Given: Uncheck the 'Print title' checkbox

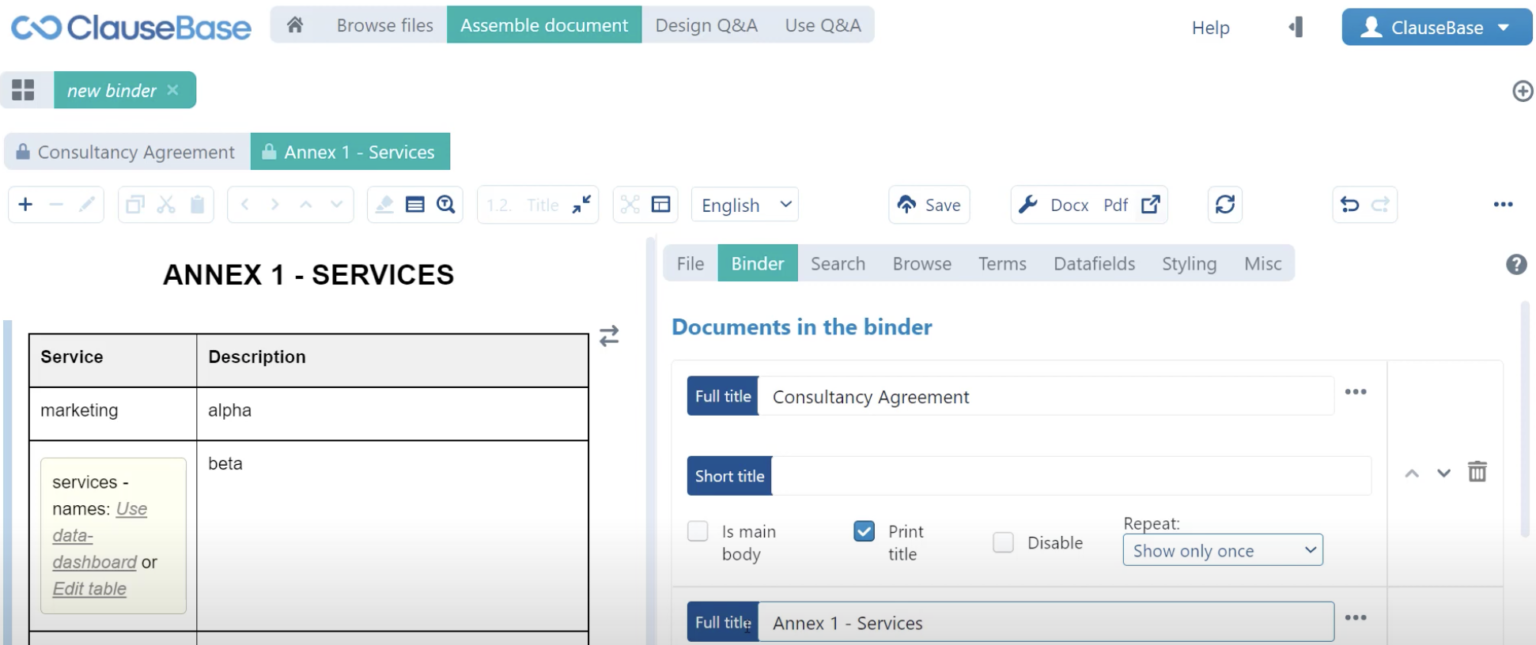Looking at the screenshot, I should pos(864,532).
